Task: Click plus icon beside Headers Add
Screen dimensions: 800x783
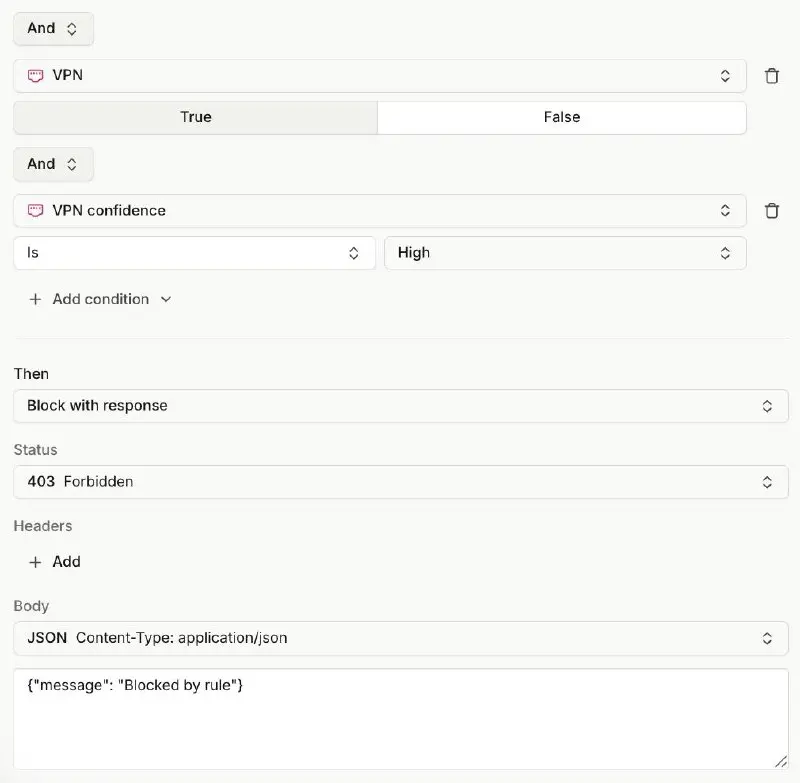Action: 35,562
